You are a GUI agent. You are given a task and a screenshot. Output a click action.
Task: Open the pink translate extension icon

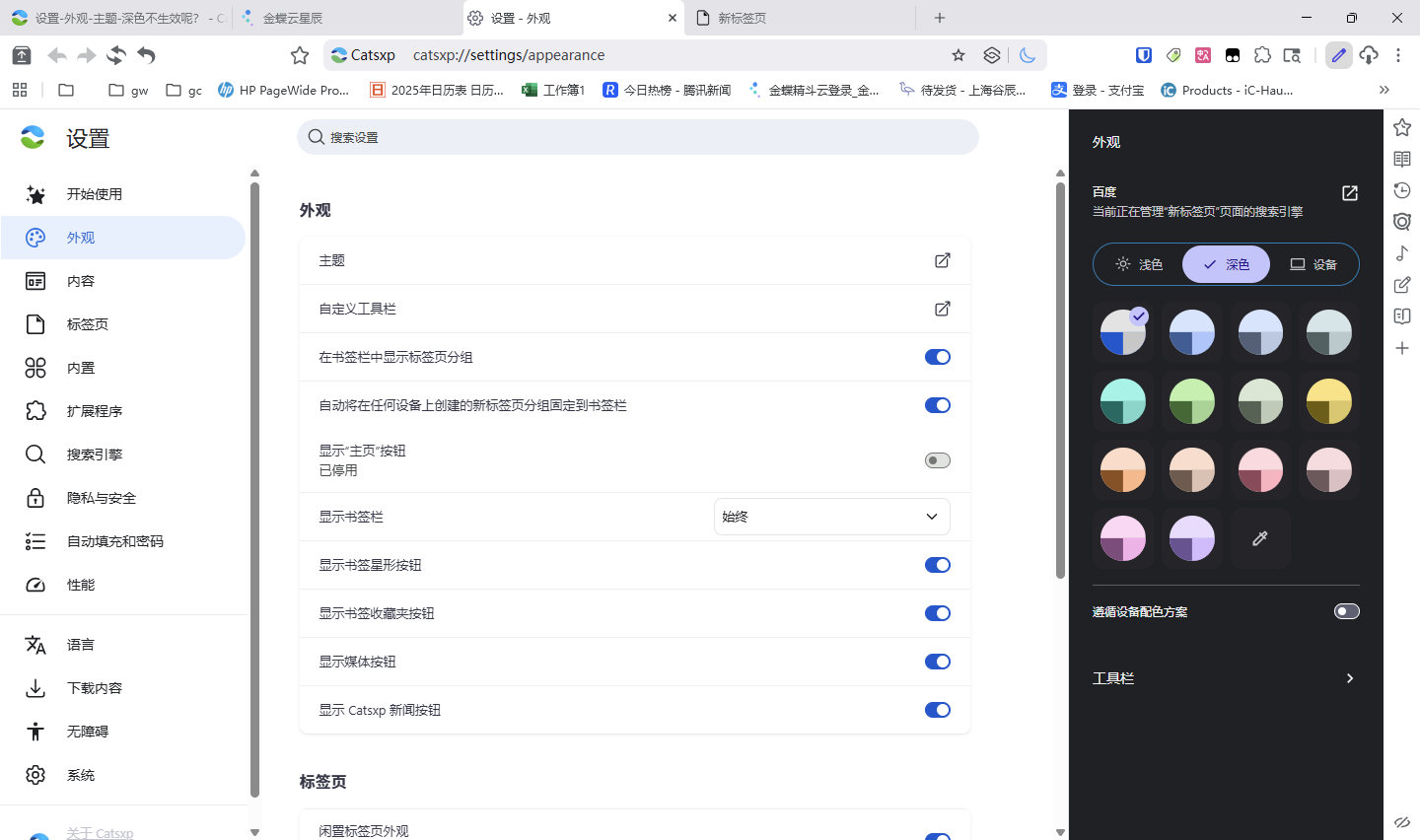pyautogui.click(x=1203, y=55)
